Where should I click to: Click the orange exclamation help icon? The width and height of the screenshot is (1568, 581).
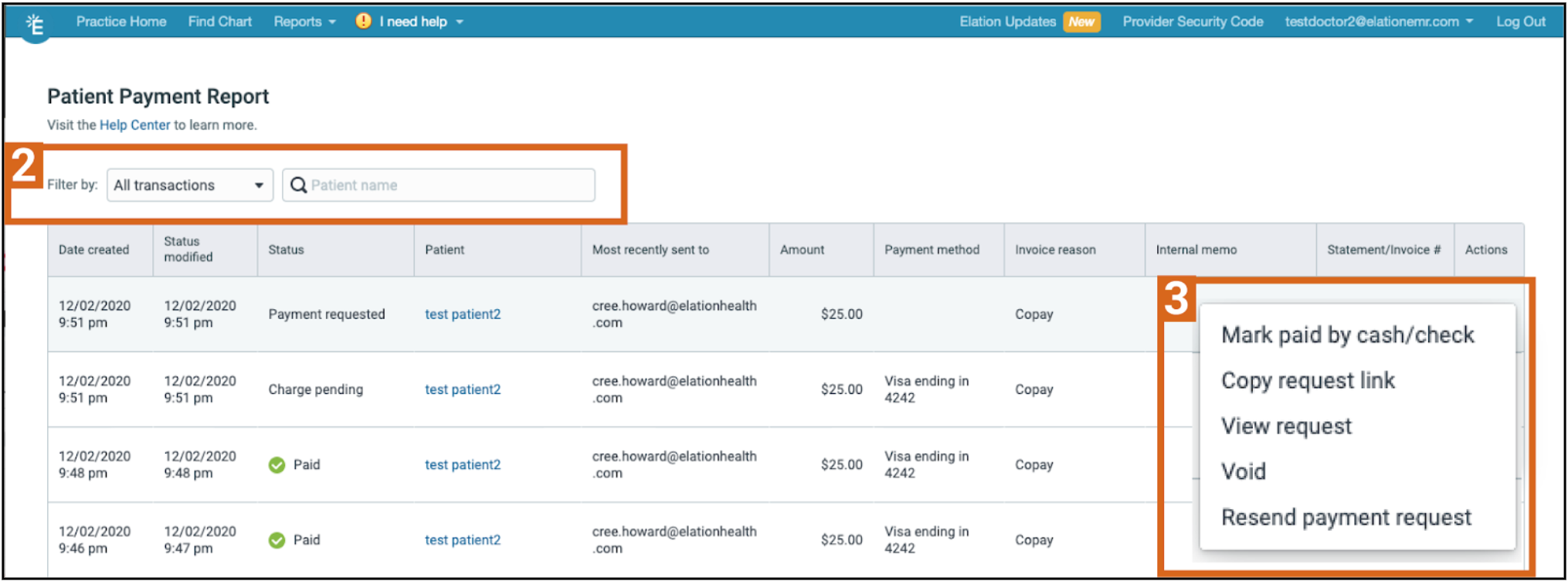[x=363, y=21]
